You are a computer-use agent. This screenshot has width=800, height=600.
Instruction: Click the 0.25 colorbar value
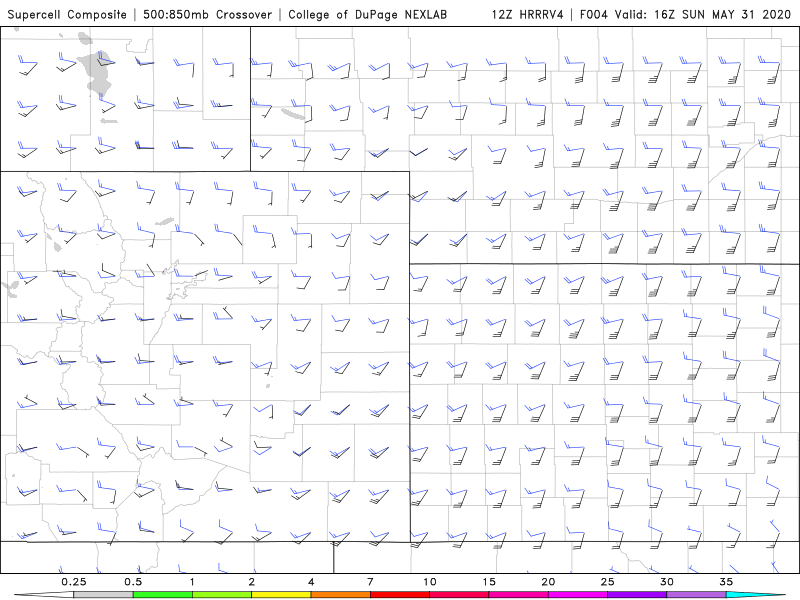[73, 582]
